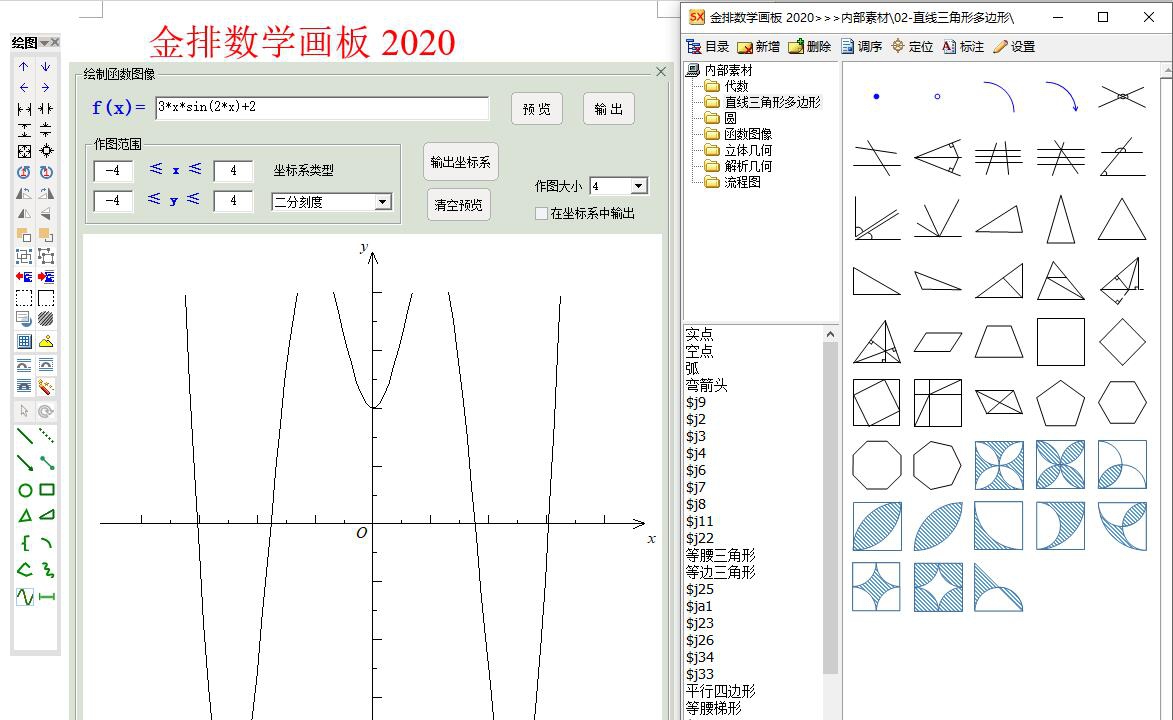Viewport: 1173px width, 720px height.
Task: Click the 输出坐标系 button
Action: 459,161
